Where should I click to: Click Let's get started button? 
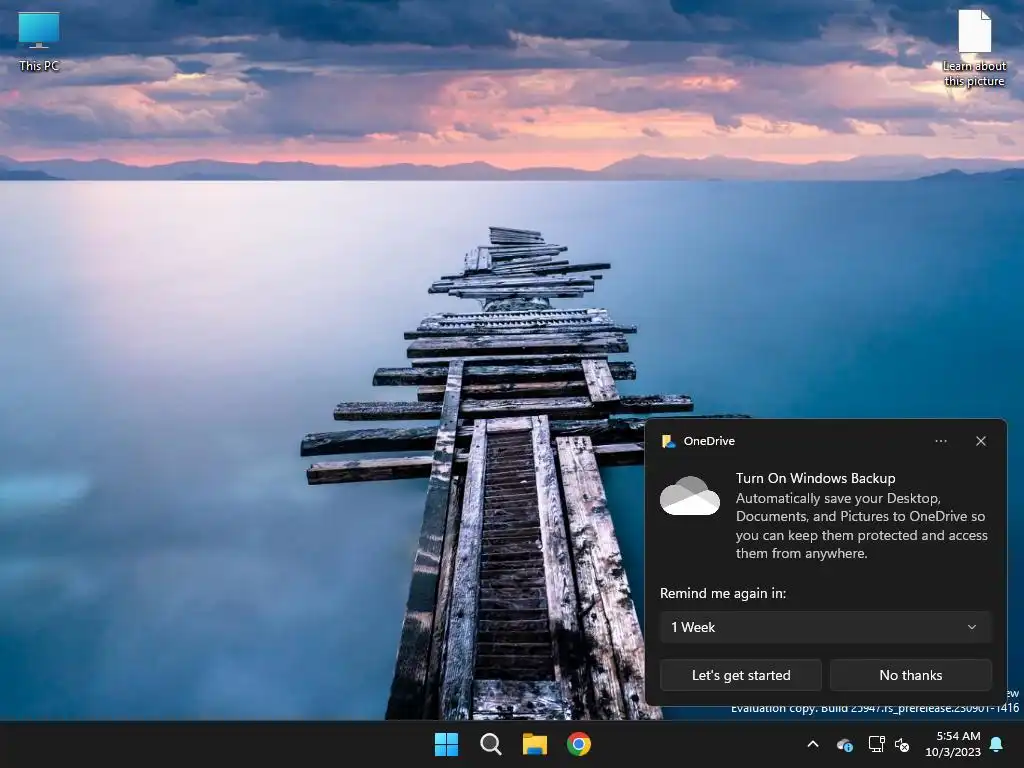[741, 675]
